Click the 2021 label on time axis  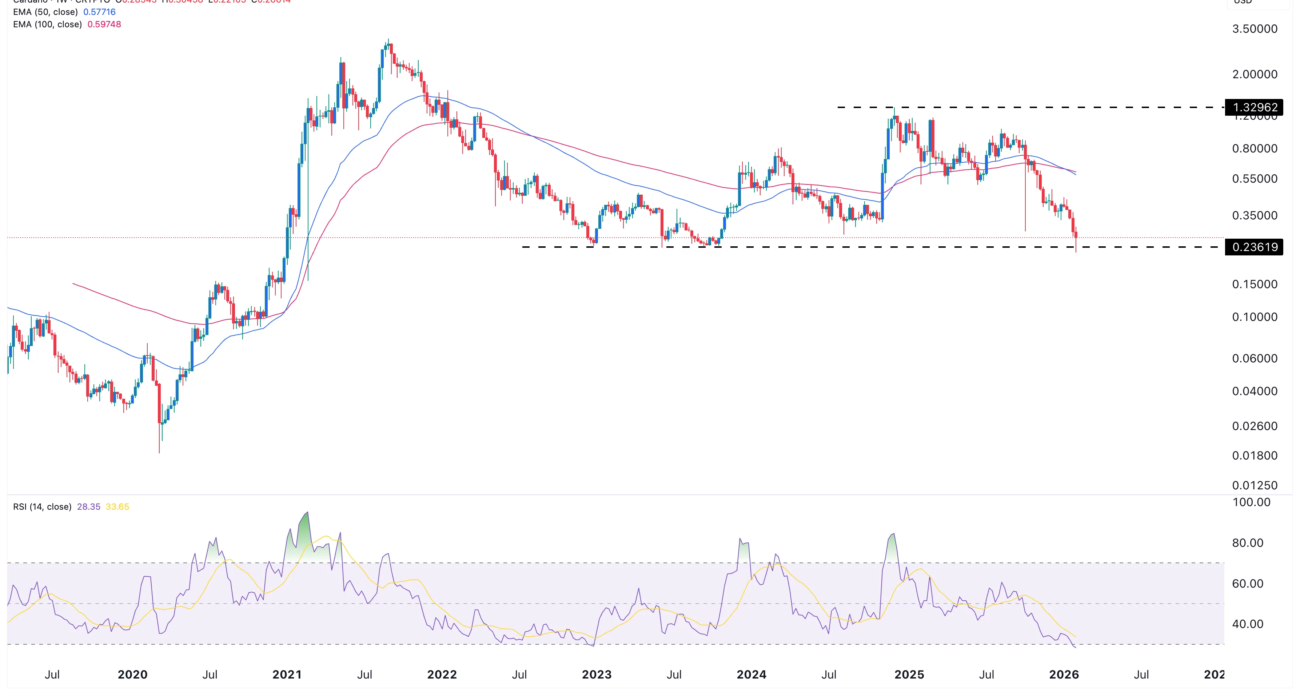click(x=287, y=675)
